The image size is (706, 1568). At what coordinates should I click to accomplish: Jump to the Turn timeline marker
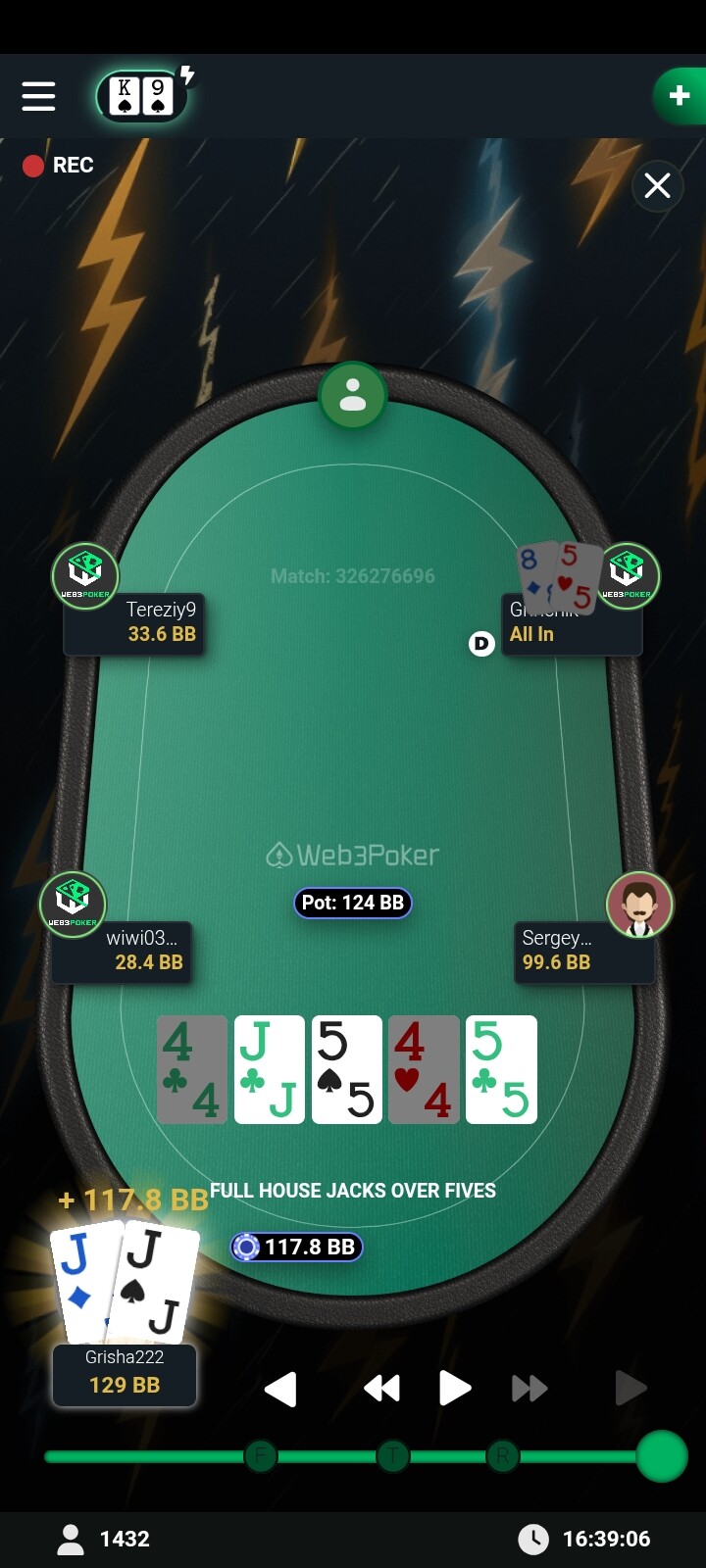[x=393, y=1456]
